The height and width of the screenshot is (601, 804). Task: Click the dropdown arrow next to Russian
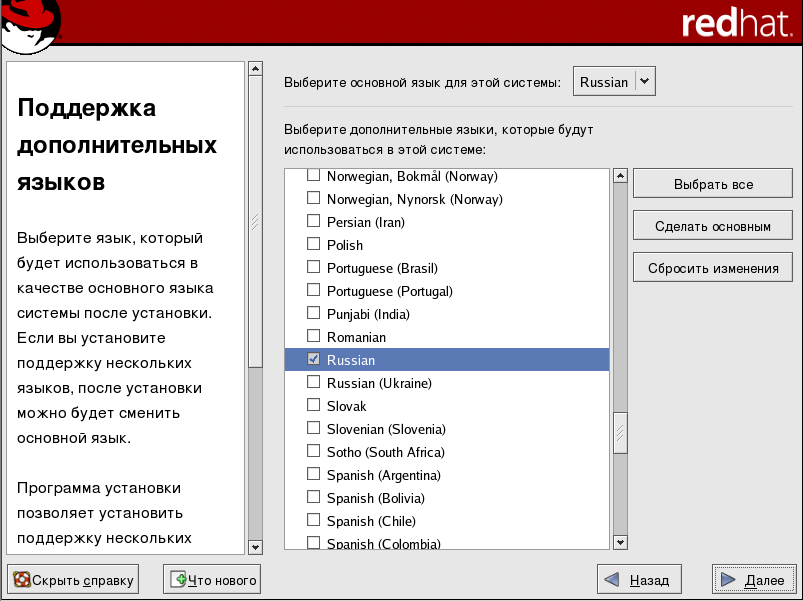[644, 82]
